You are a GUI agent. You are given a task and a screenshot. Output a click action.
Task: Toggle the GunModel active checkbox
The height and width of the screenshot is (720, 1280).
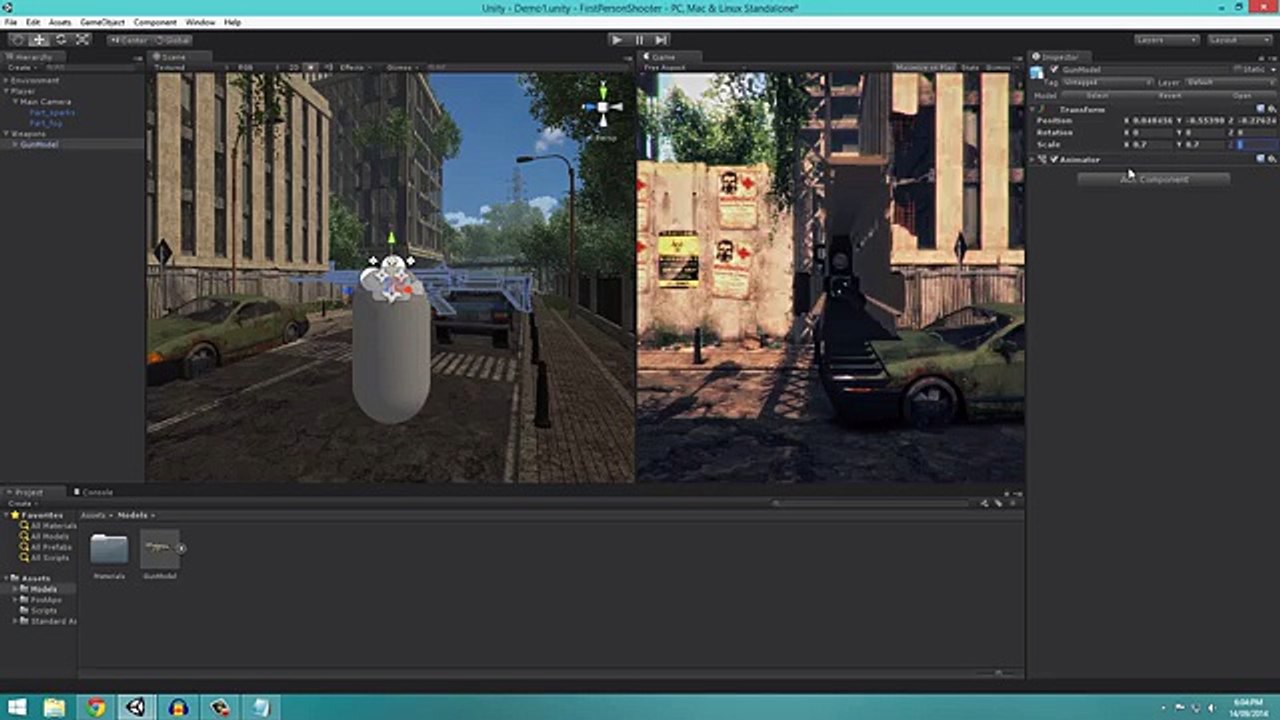pos(1054,70)
